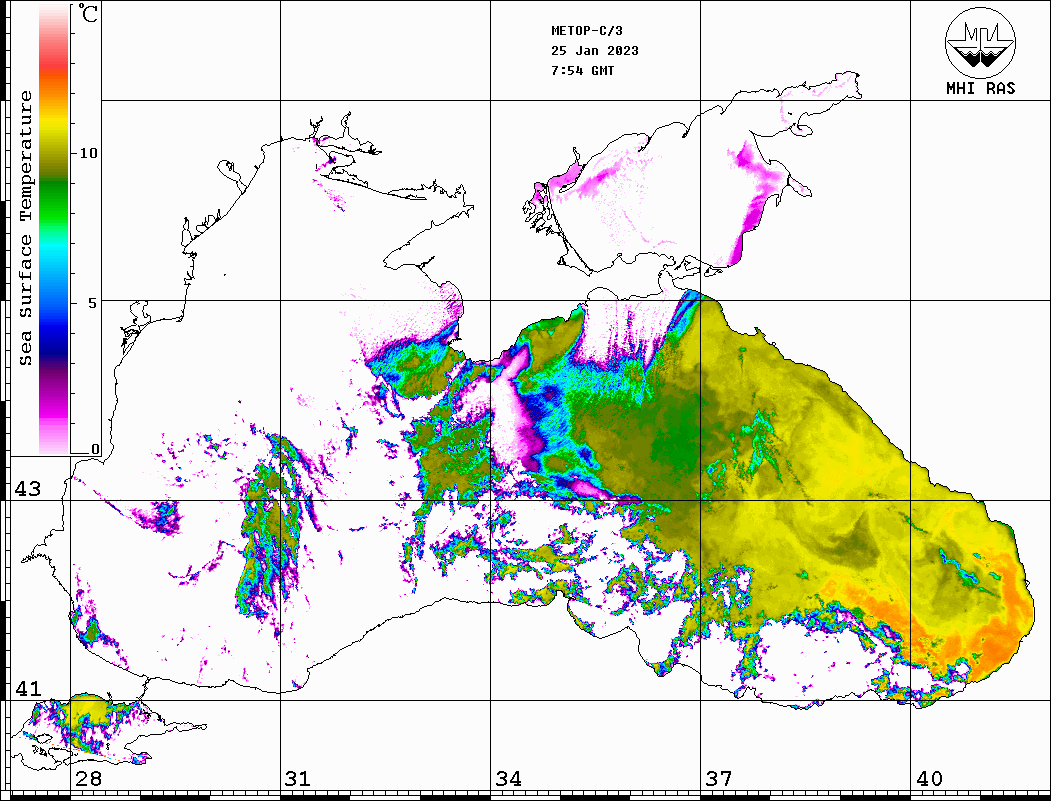Image resolution: width=1051 pixels, height=801 pixels.
Task: Click the °C unit symbol
Action: [88, 13]
